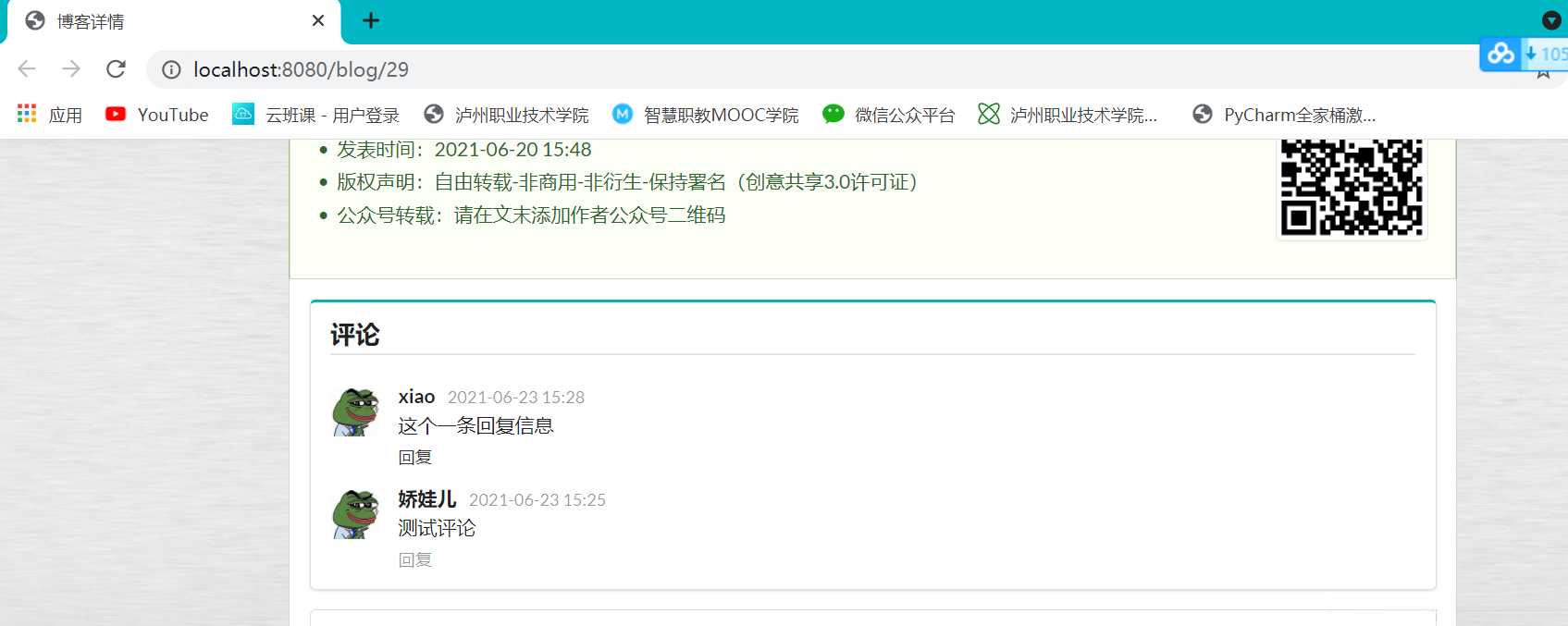
Task: Click the timestamp 2021-06-23 15:25
Action: click(537, 500)
